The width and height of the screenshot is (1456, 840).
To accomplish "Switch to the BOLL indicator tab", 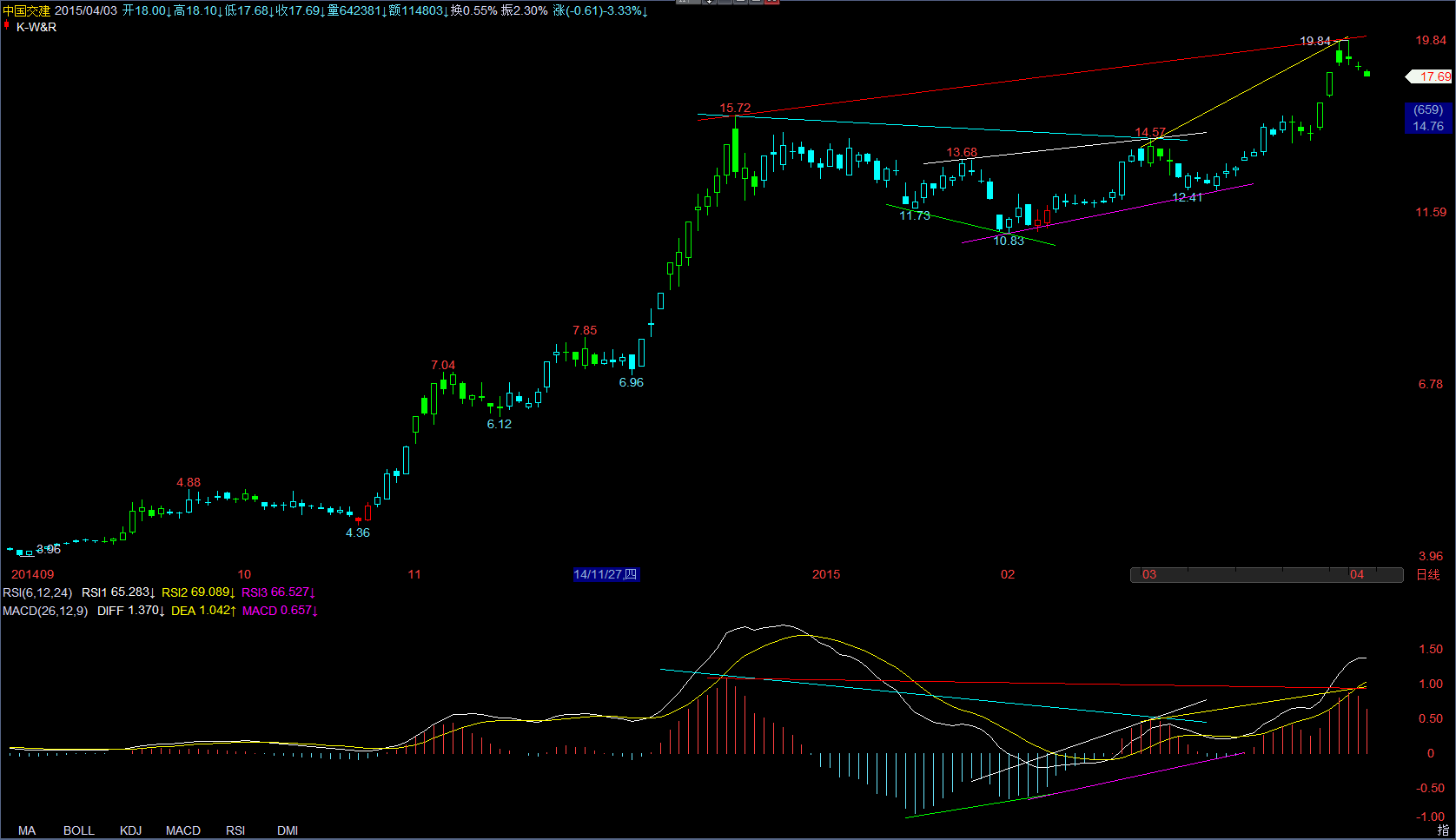I will (x=79, y=830).
